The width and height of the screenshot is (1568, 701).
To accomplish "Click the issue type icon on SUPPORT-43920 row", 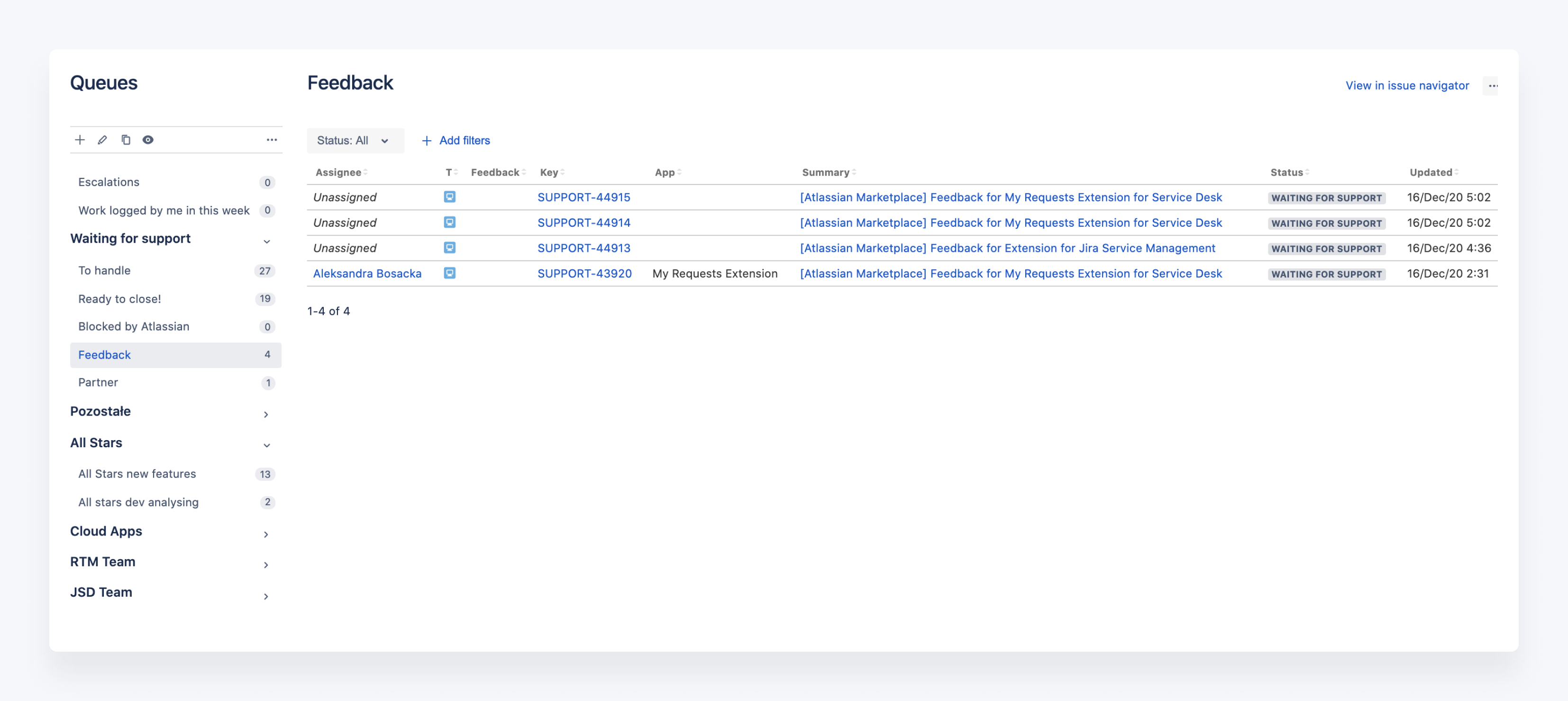I will (x=450, y=274).
